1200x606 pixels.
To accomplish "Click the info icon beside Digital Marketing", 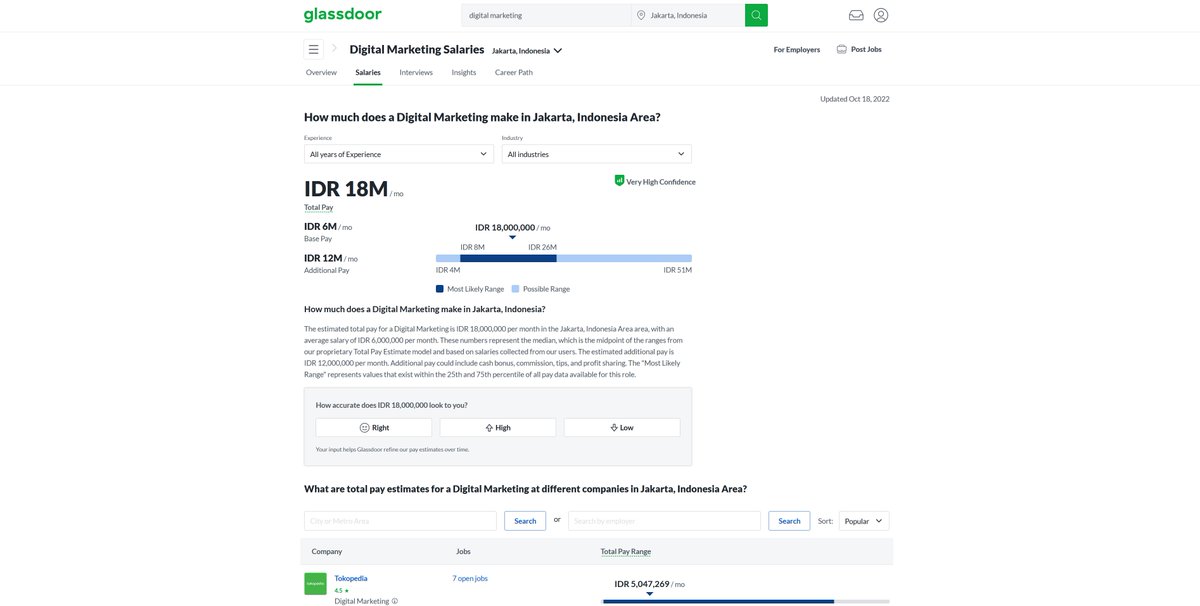I will coord(395,601).
